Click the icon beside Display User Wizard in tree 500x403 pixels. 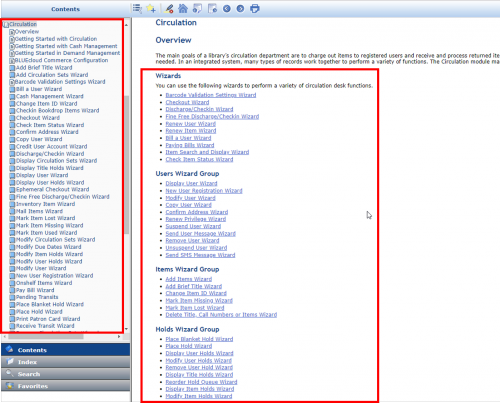tap(12, 175)
